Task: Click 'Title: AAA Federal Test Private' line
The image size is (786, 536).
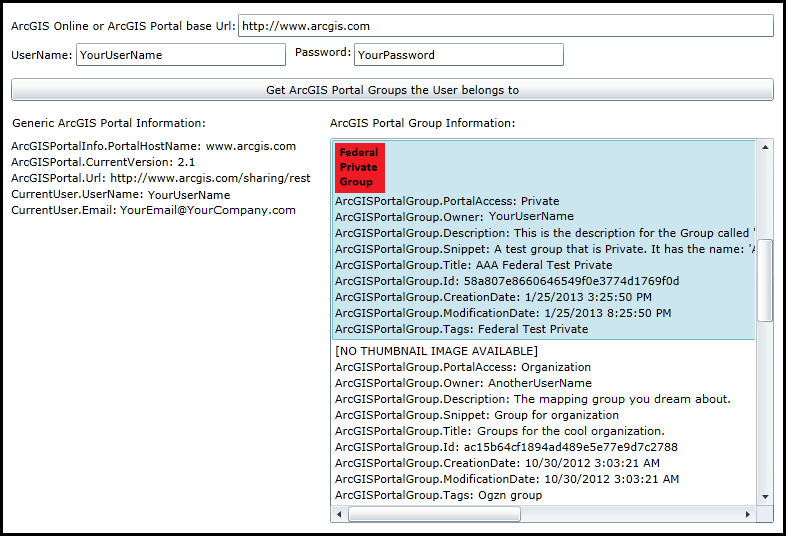Action: 474,265
